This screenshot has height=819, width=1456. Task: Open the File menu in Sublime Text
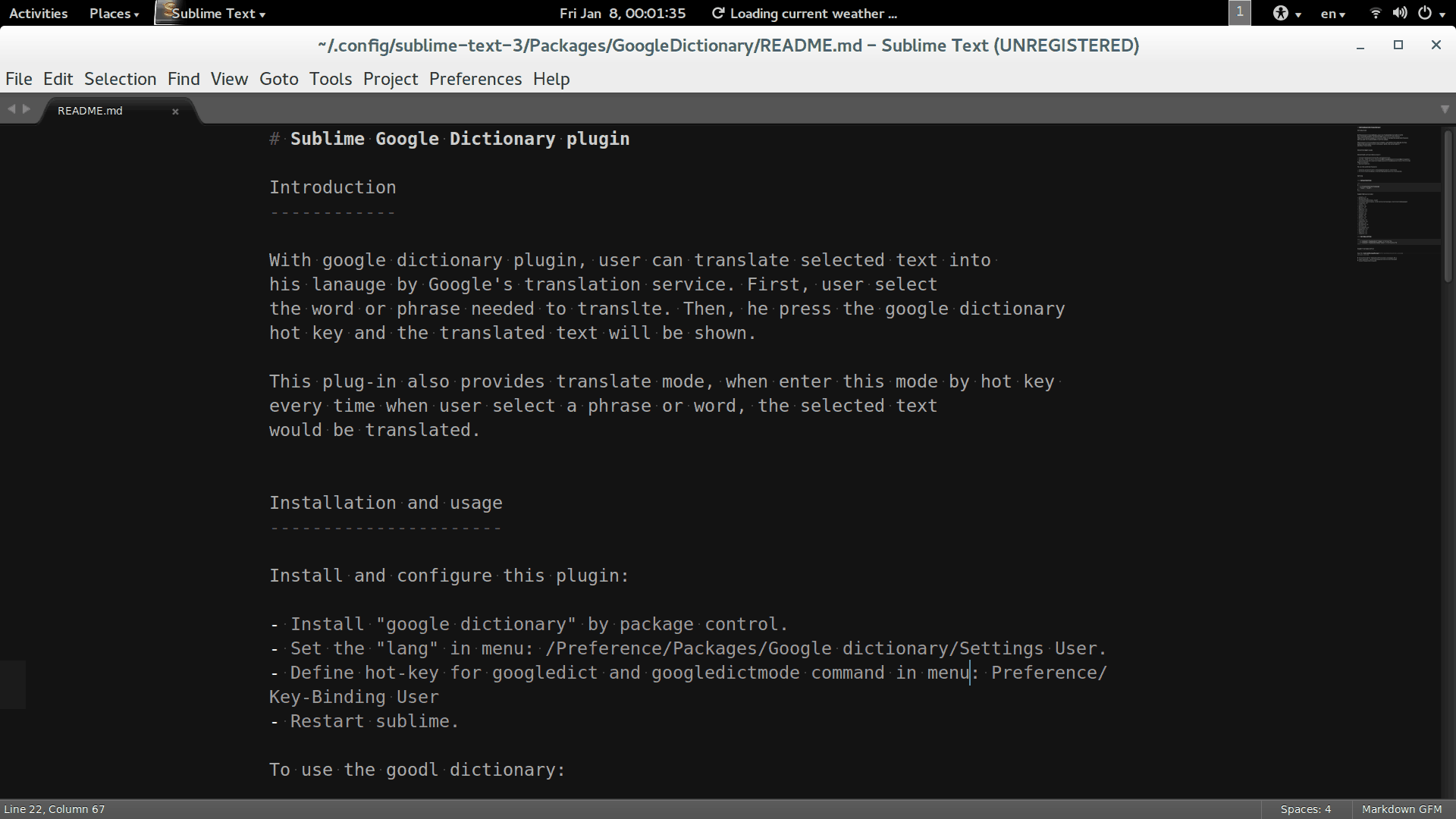point(18,78)
